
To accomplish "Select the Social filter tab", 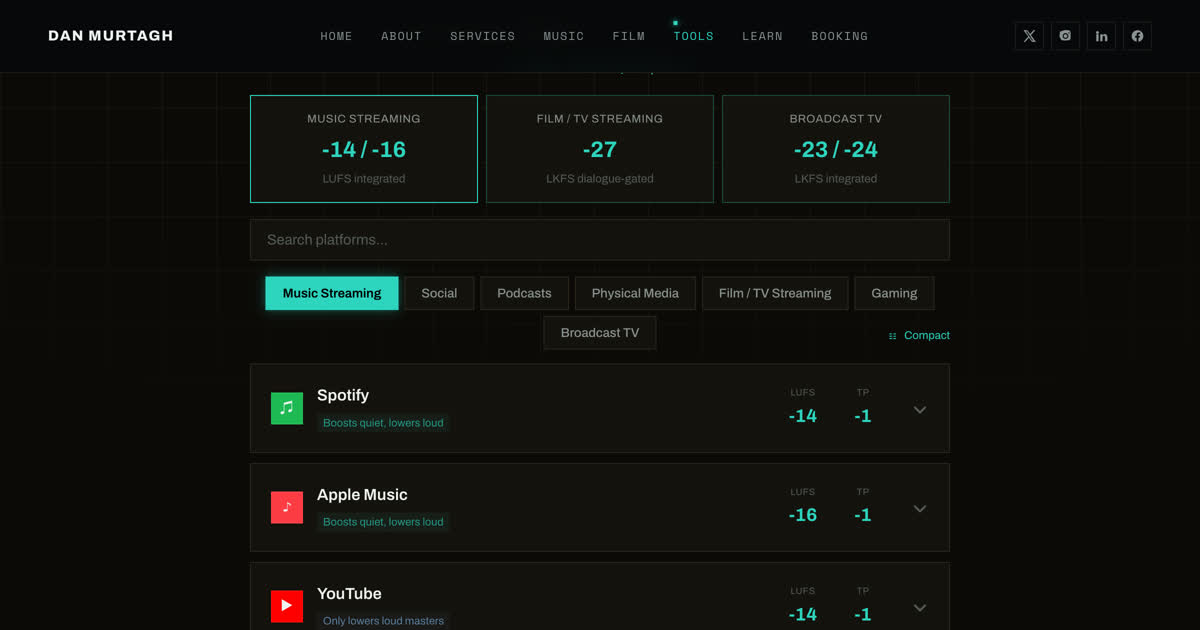I will 439,293.
